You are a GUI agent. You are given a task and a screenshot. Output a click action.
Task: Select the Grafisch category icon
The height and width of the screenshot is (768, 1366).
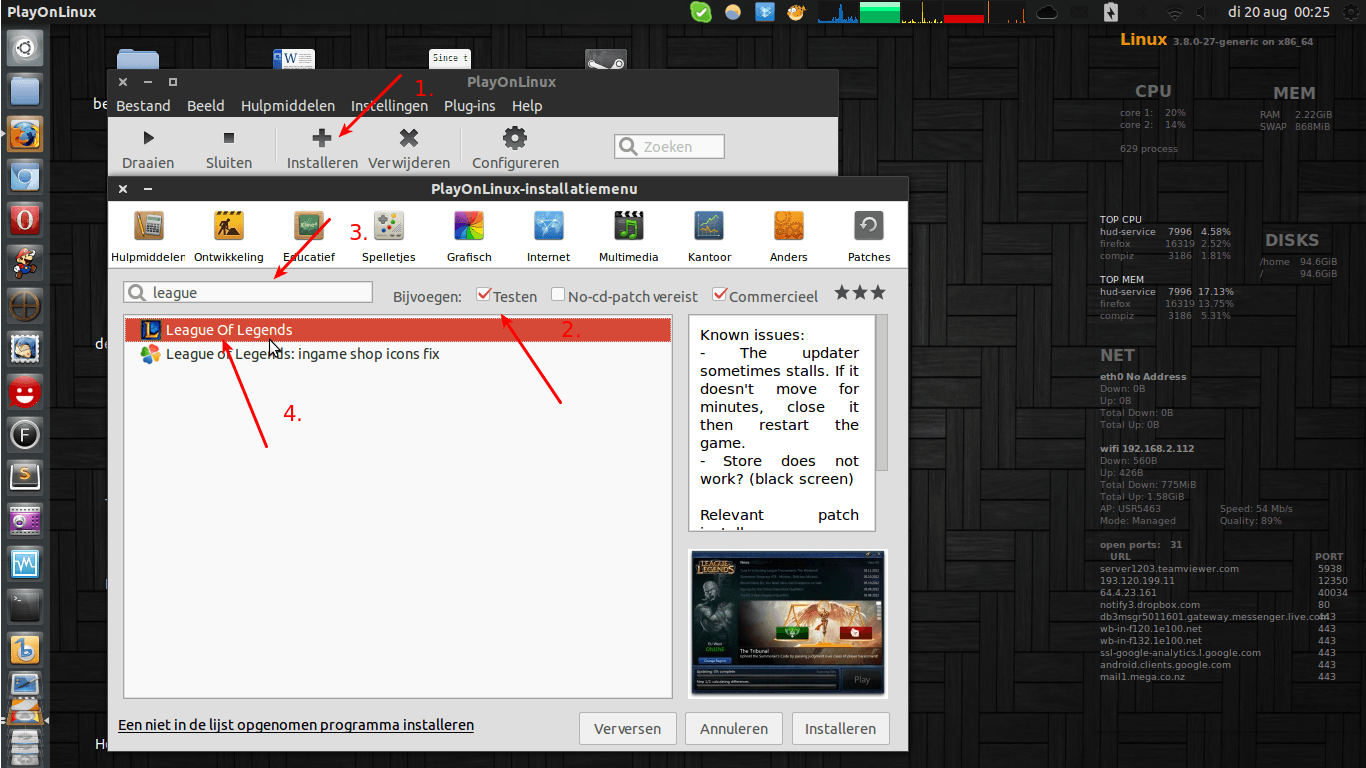(469, 226)
